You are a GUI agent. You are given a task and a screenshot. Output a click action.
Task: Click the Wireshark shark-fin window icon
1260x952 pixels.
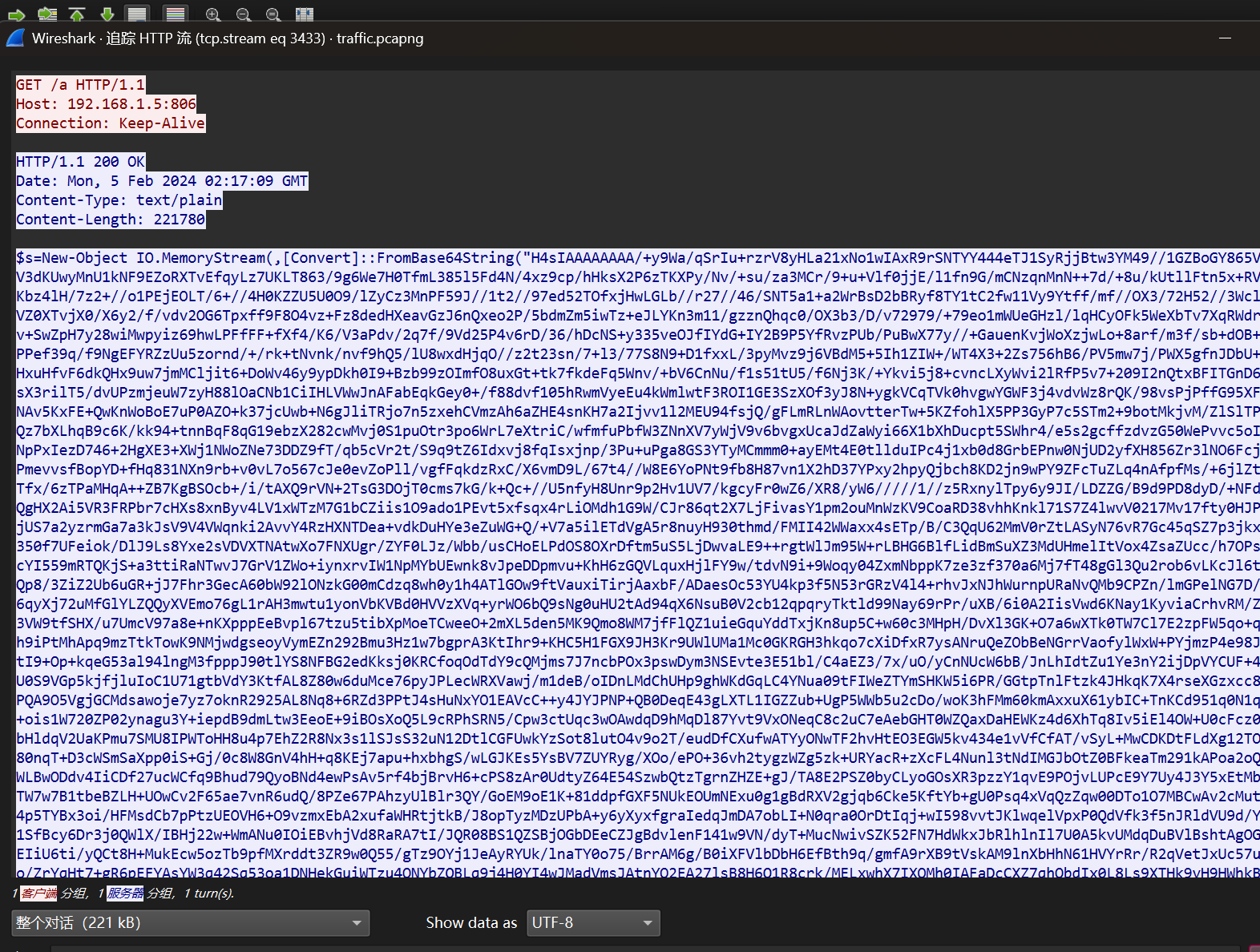15,38
